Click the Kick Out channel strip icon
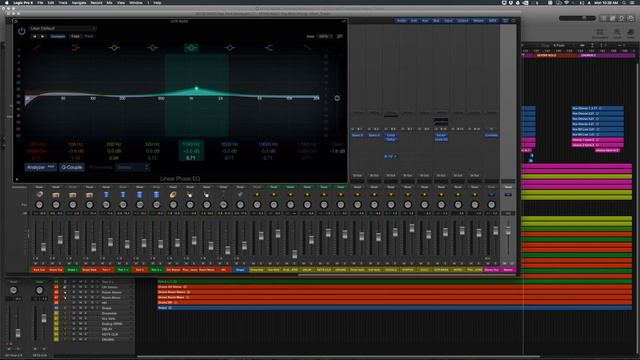 pos(39,195)
